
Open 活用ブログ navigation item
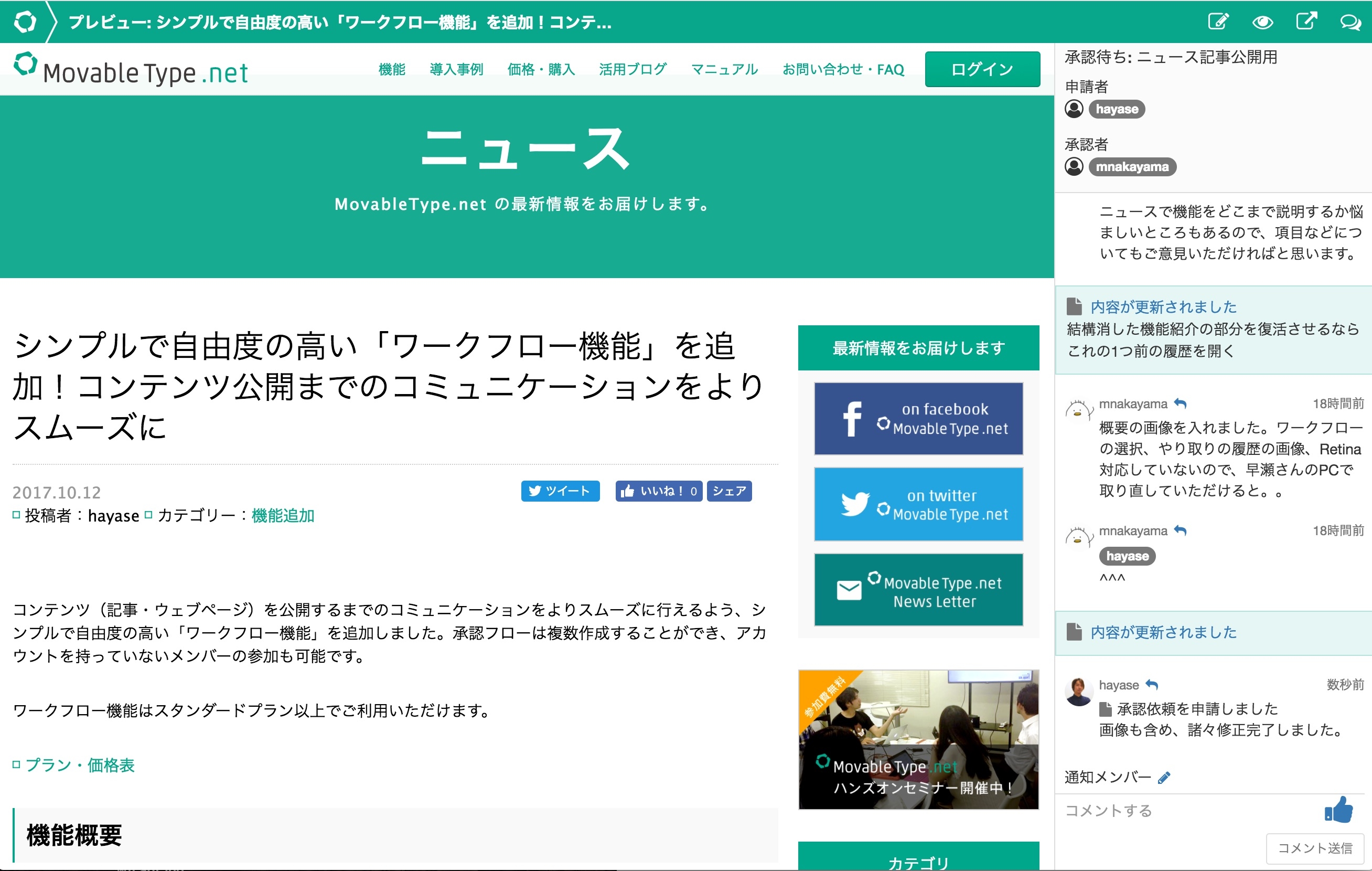pyautogui.click(x=633, y=70)
